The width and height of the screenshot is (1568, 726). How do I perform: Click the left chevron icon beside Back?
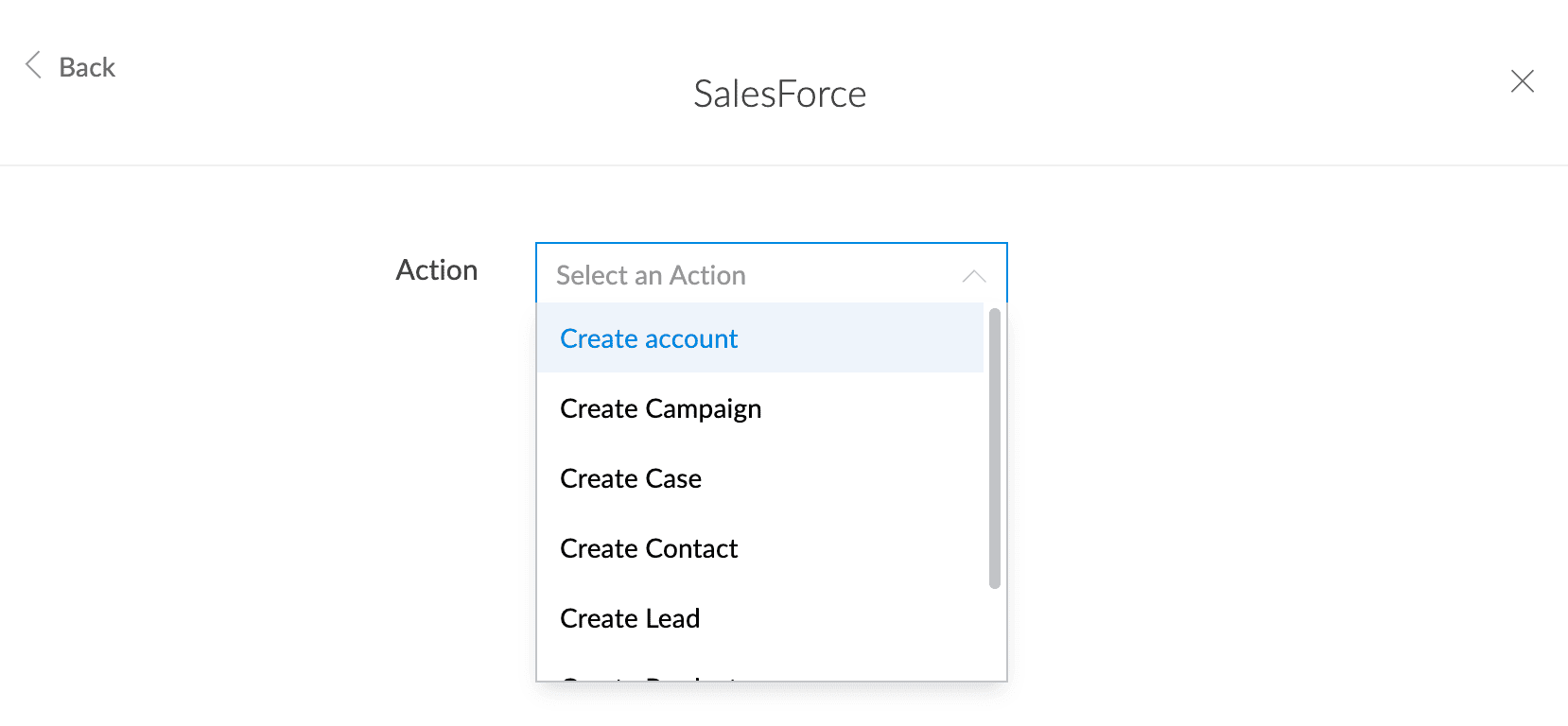pos(33,65)
